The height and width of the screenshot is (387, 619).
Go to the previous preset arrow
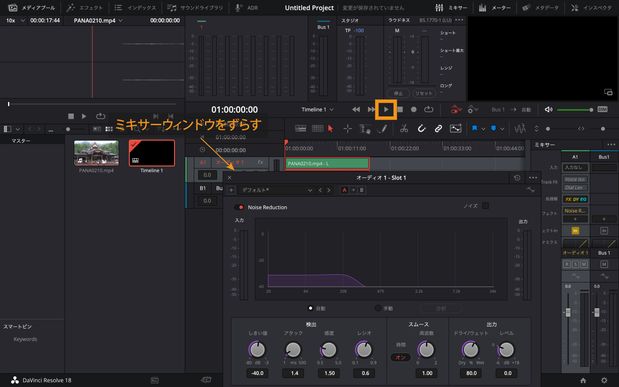[x=320, y=190]
